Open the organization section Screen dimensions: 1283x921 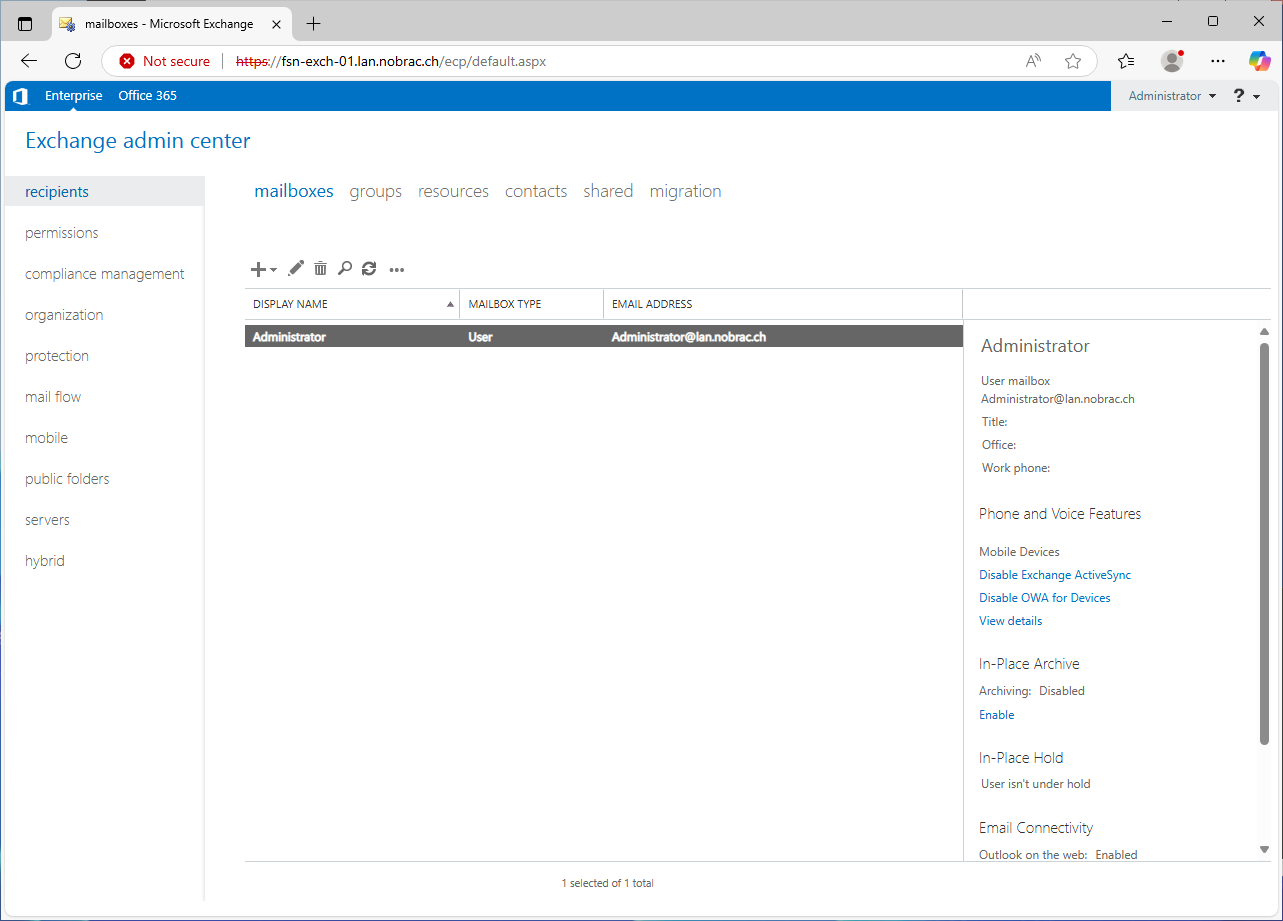64,315
